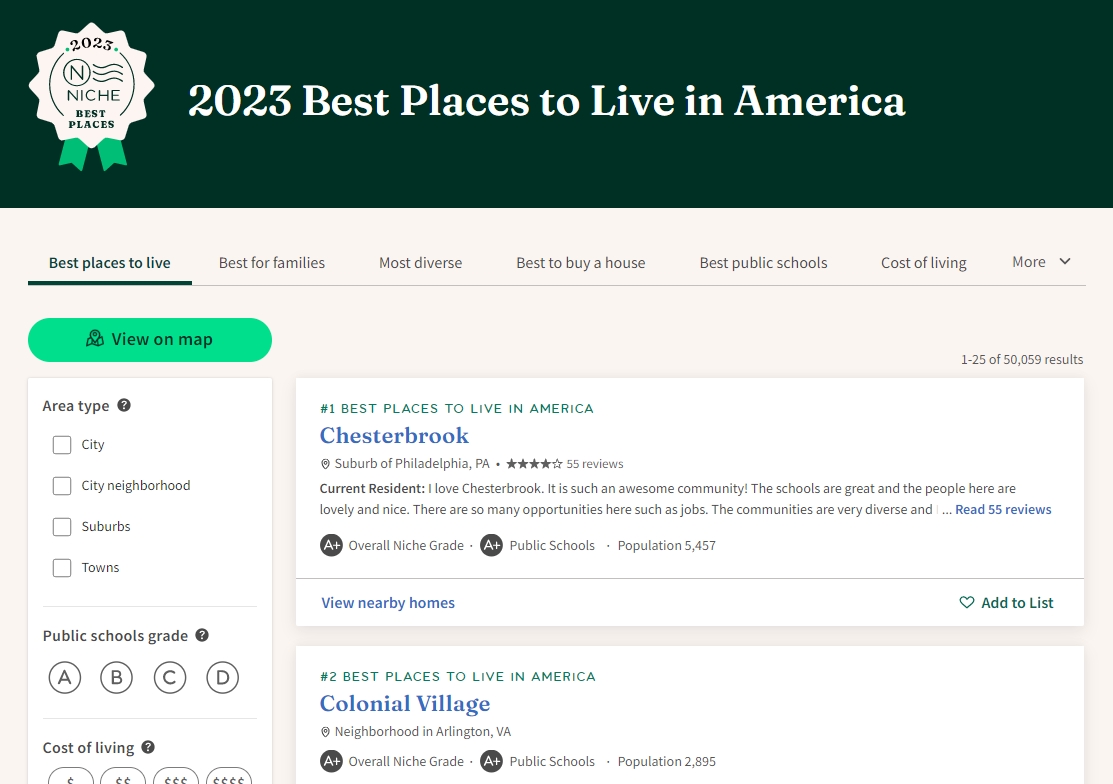
Task: Click the 'Population 5,457' text
Action: click(667, 546)
